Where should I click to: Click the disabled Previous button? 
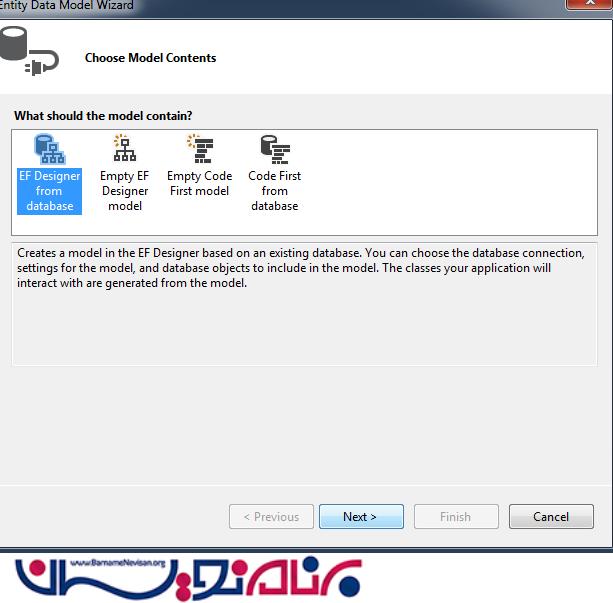(271, 517)
